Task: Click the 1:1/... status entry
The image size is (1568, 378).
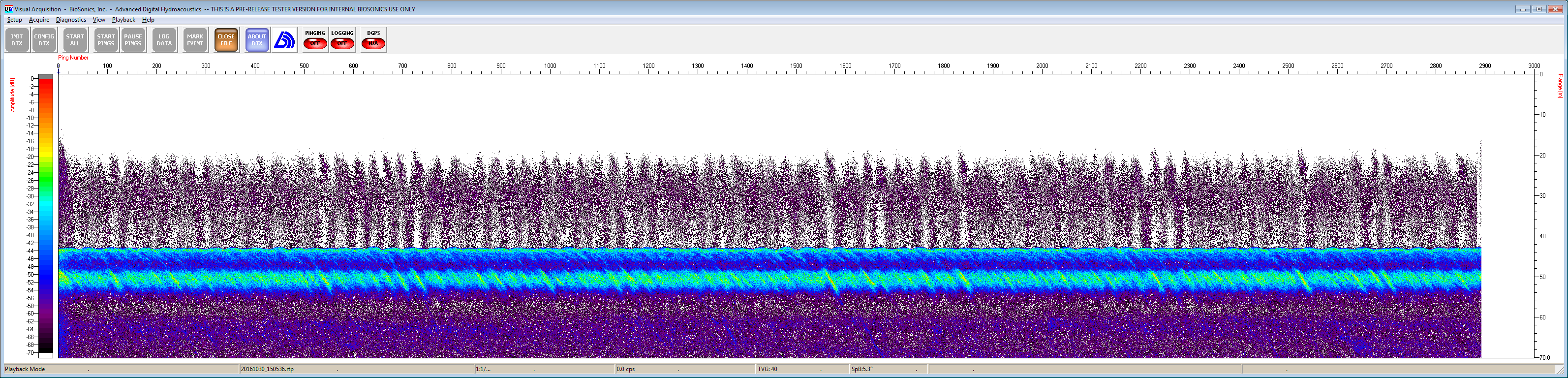Action: click(x=483, y=369)
